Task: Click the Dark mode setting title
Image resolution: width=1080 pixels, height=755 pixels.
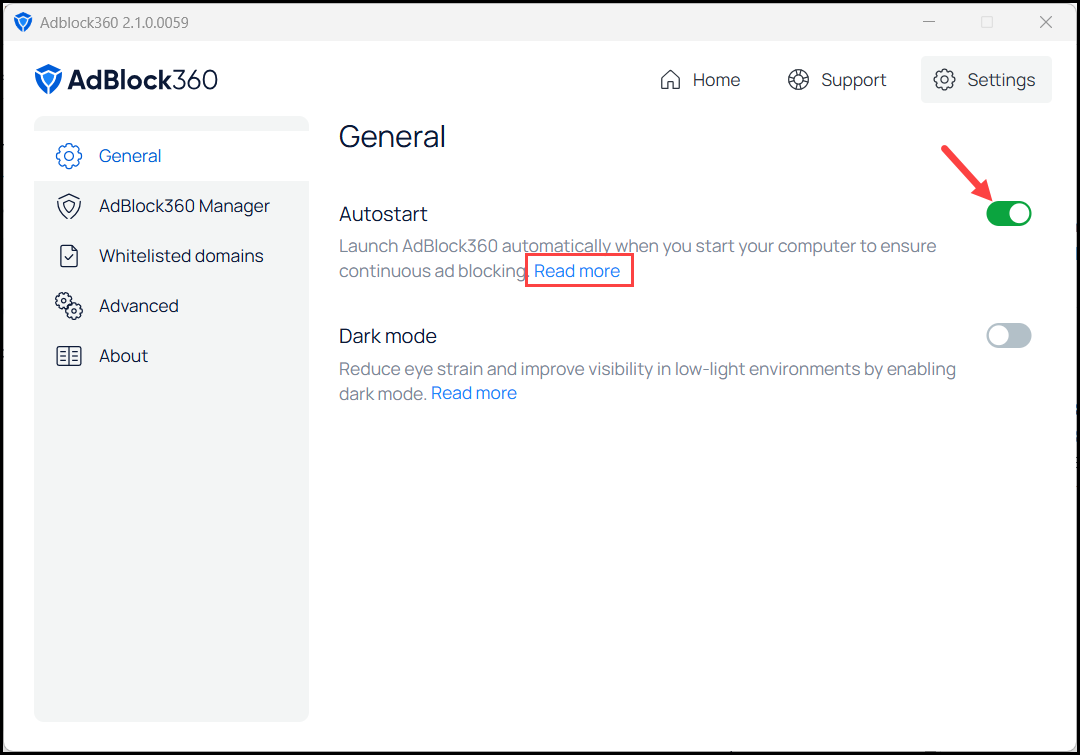Action: click(388, 336)
